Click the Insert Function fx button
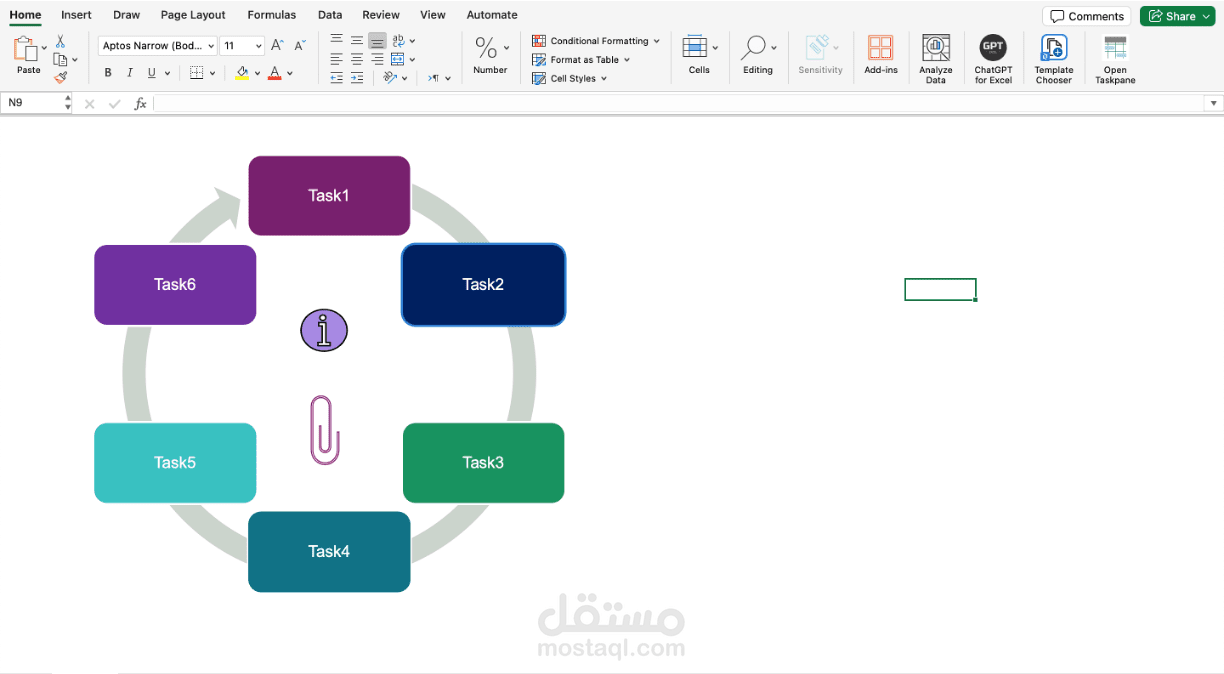 (x=140, y=103)
